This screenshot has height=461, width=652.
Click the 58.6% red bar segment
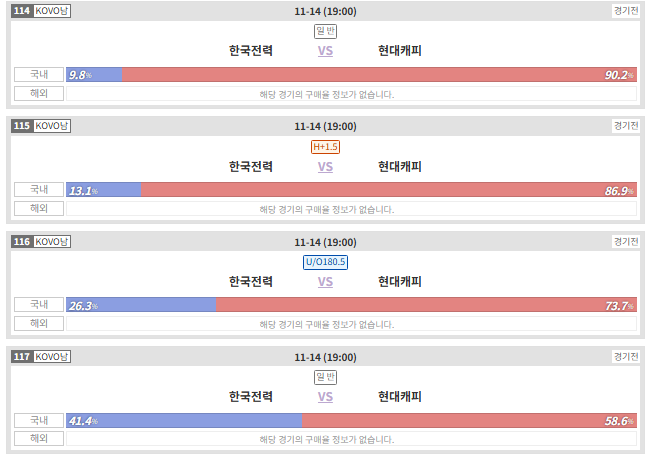click(469, 421)
